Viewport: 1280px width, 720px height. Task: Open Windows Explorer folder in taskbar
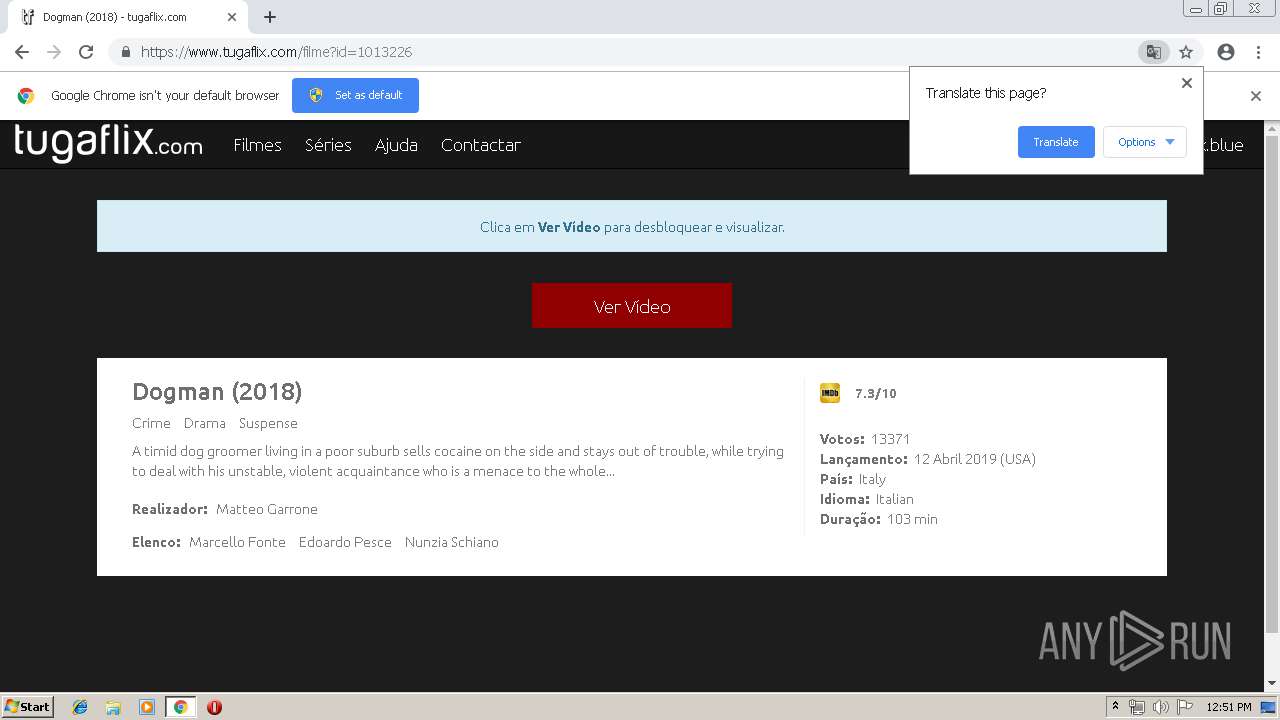click(x=113, y=707)
